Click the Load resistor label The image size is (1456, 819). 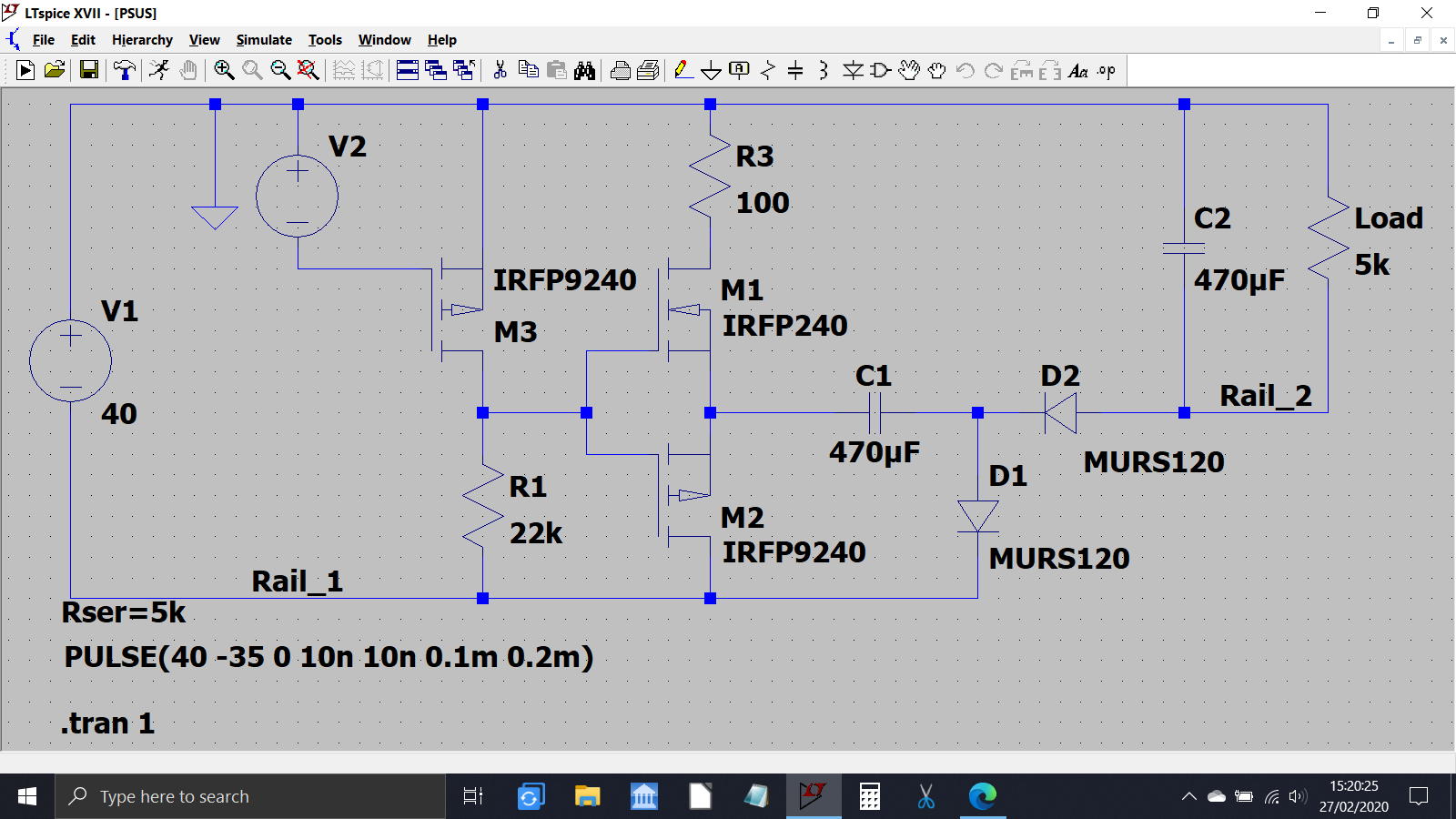(x=1389, y=218)
